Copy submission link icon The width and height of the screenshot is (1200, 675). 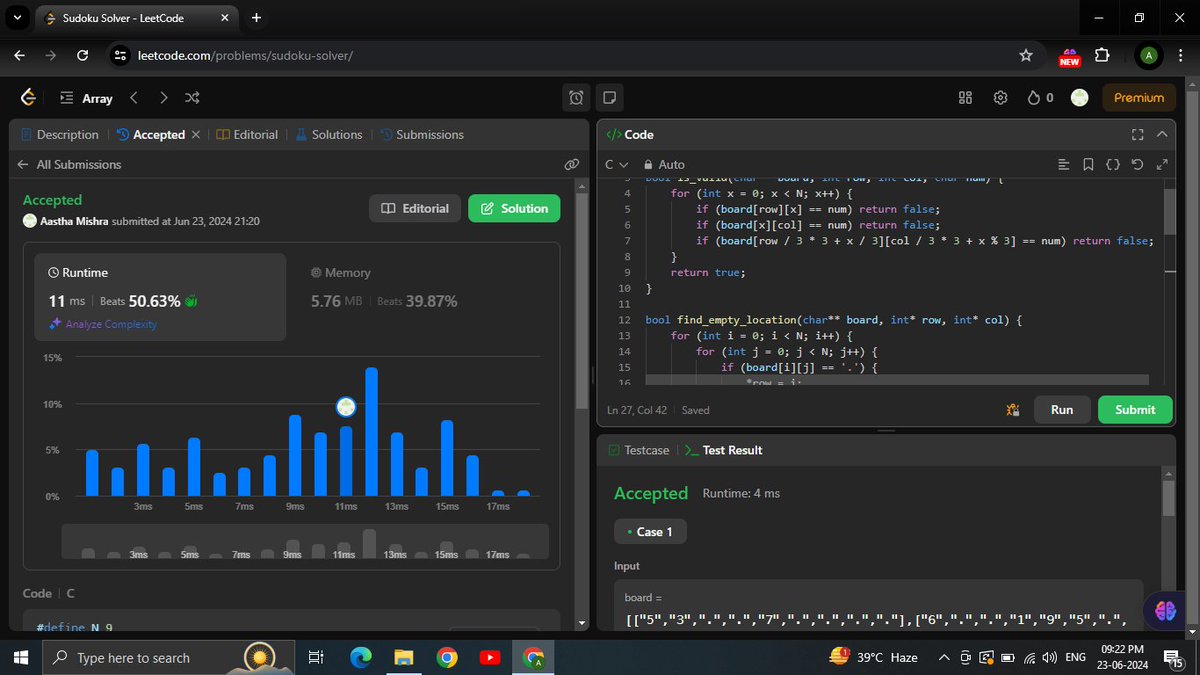[x=572, y=164]
